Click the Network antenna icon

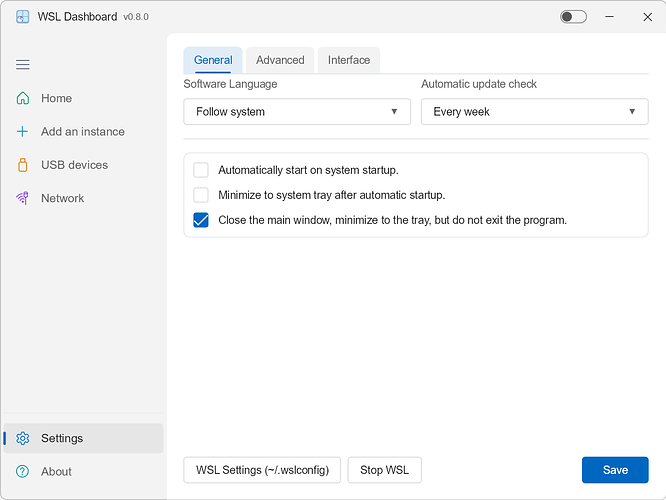tap(23, 198)
